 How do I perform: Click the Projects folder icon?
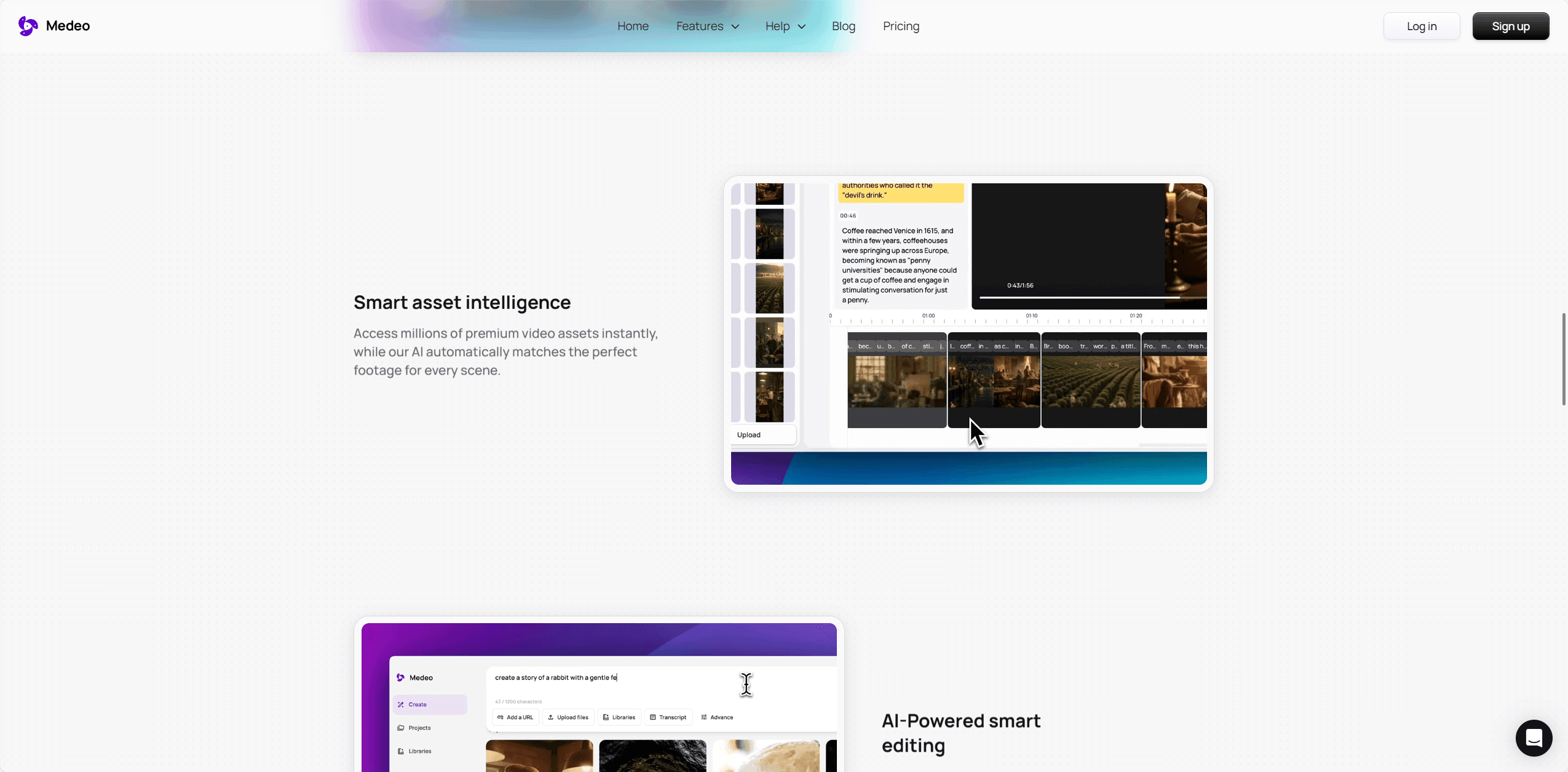point(401,728)
